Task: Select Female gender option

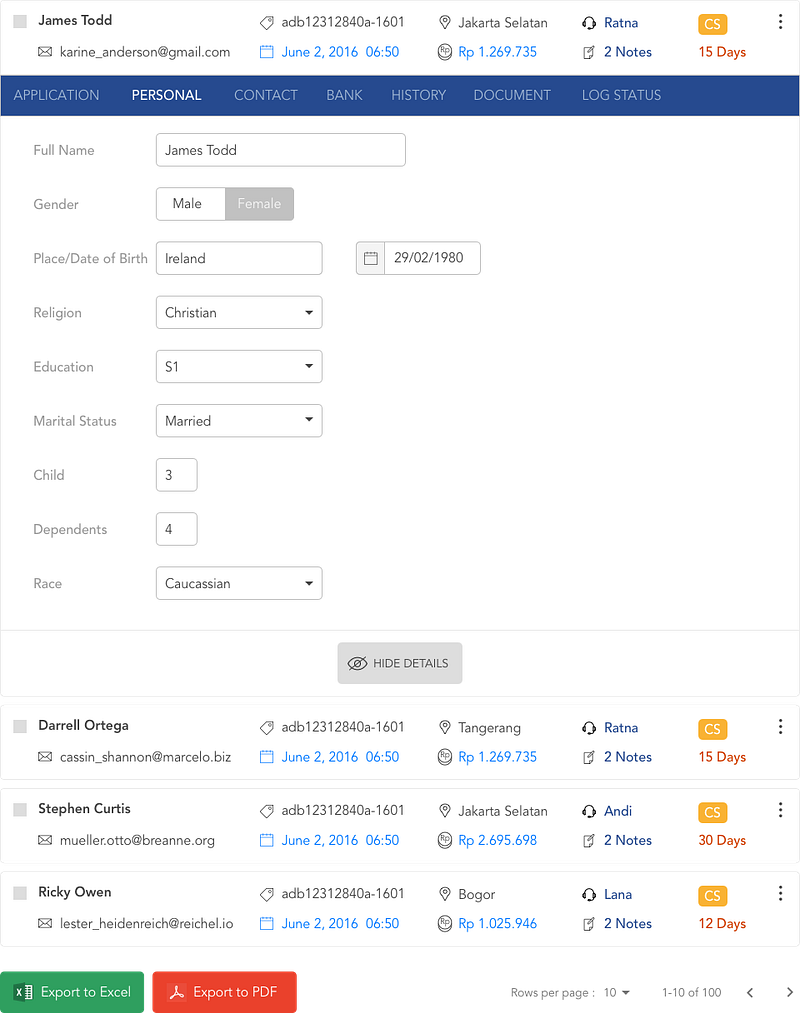Action: [259, 204]
